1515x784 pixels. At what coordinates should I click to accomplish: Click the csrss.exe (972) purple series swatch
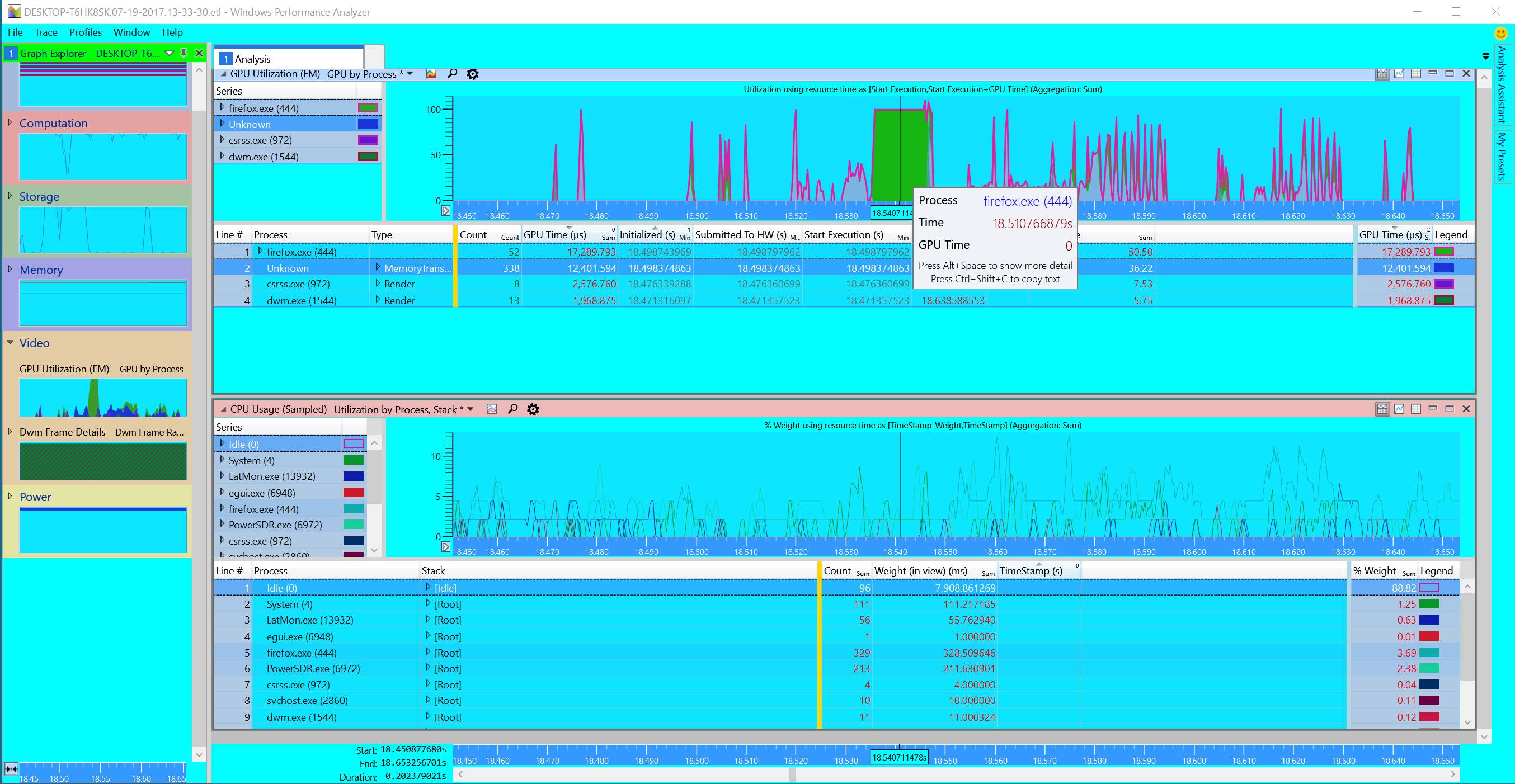tap(368, 140)
